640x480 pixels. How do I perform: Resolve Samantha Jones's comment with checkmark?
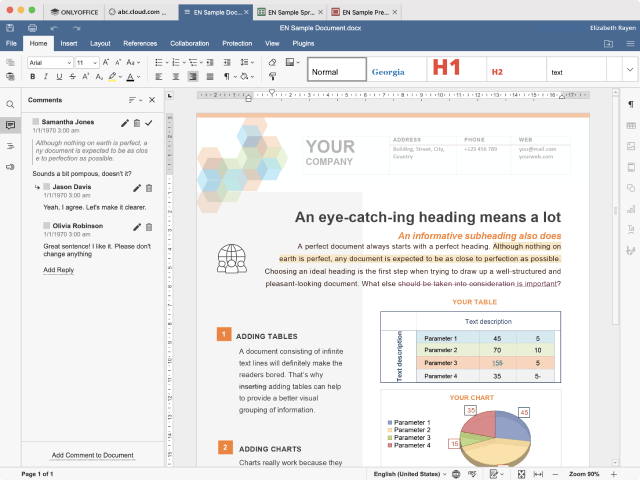pyautogui.click(x=149, y=122)
